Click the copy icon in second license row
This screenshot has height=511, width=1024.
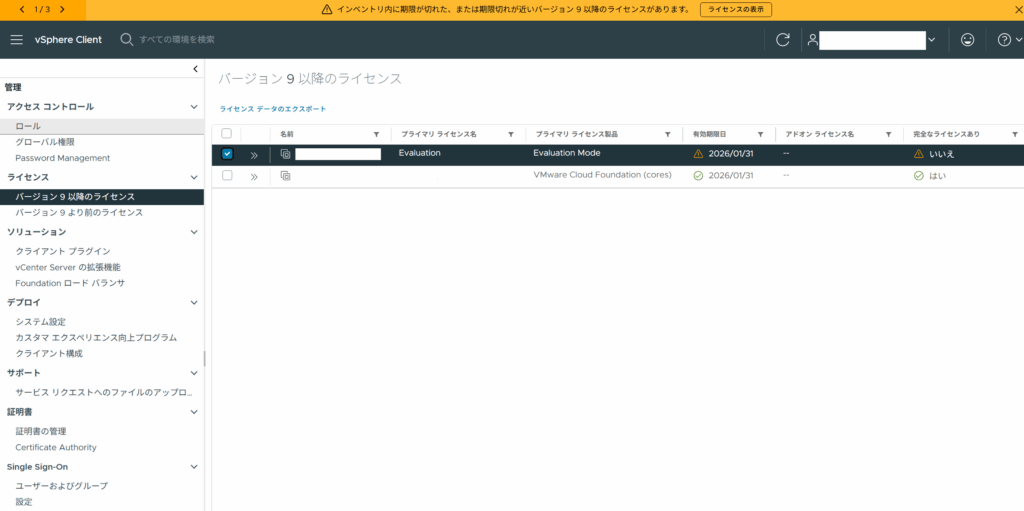[286, 176]
